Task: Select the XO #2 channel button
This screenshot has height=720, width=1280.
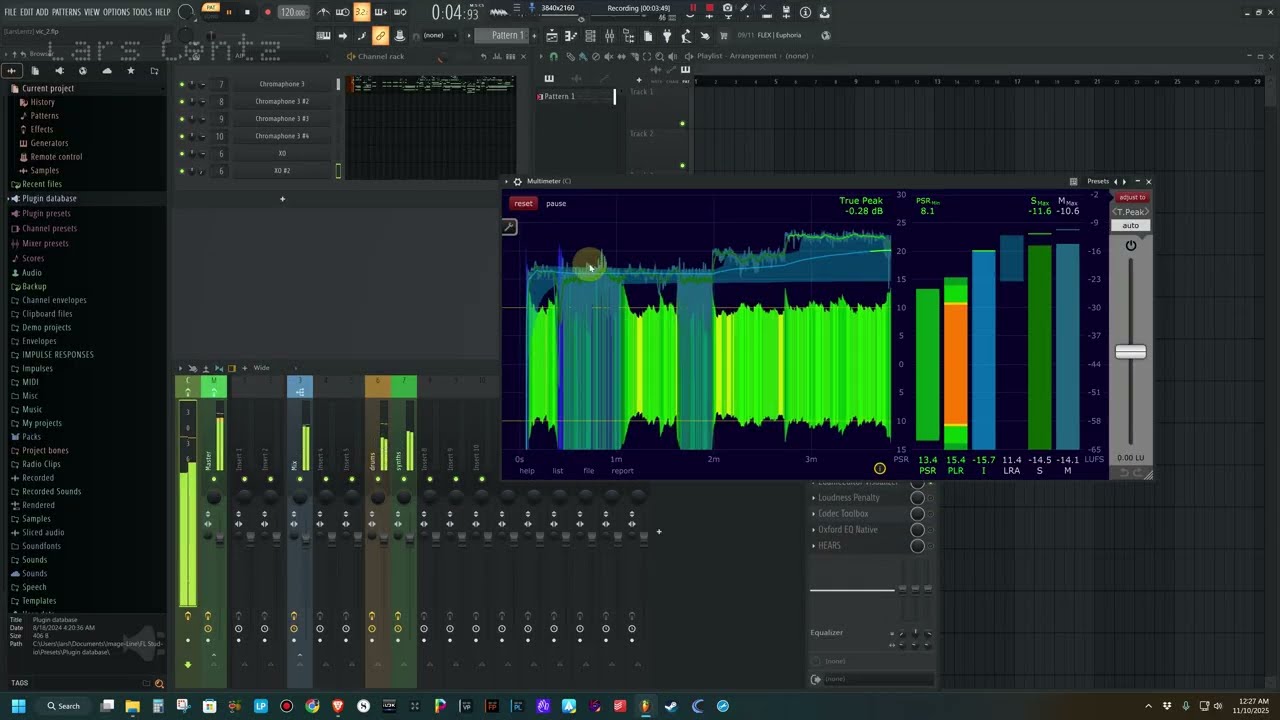Action: [x=282, y=170]
